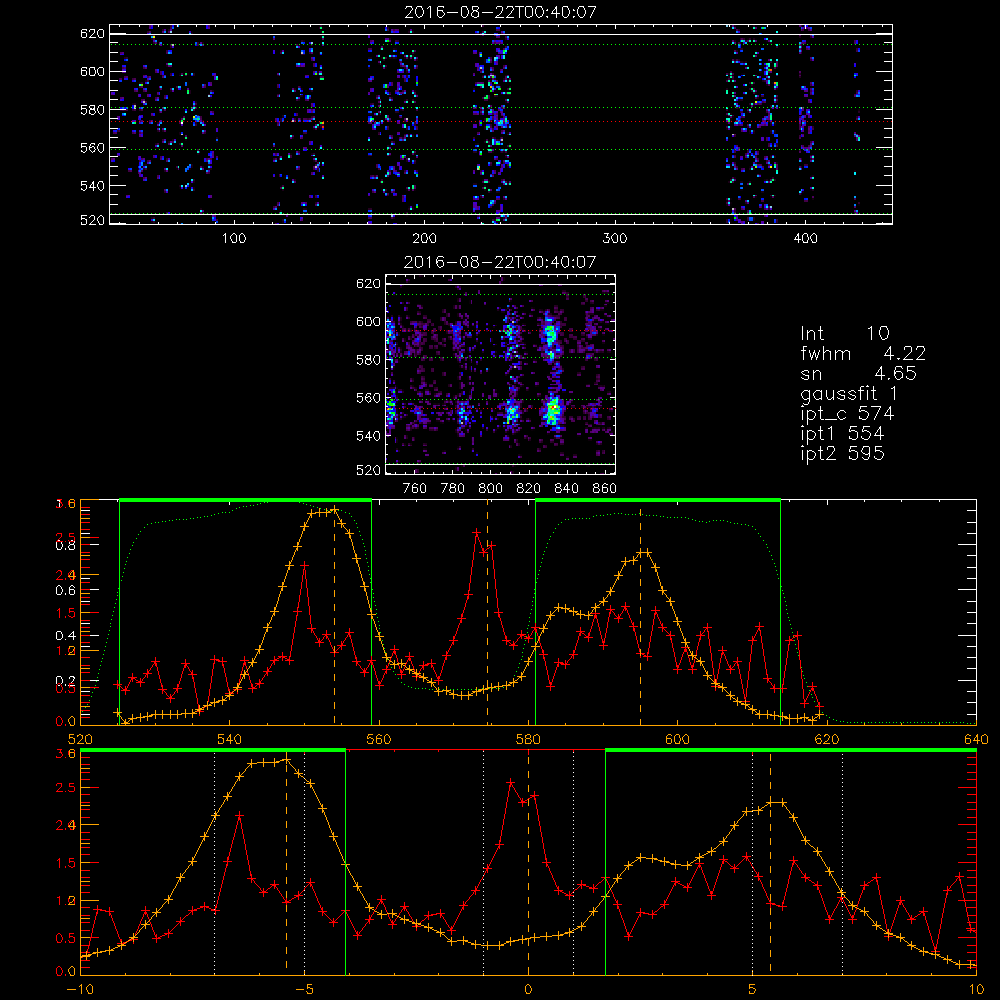Select the 'ipt1 554' readout line
Image resolution: width=1000 pixels, height=1000 pixels.
point(842,434)
